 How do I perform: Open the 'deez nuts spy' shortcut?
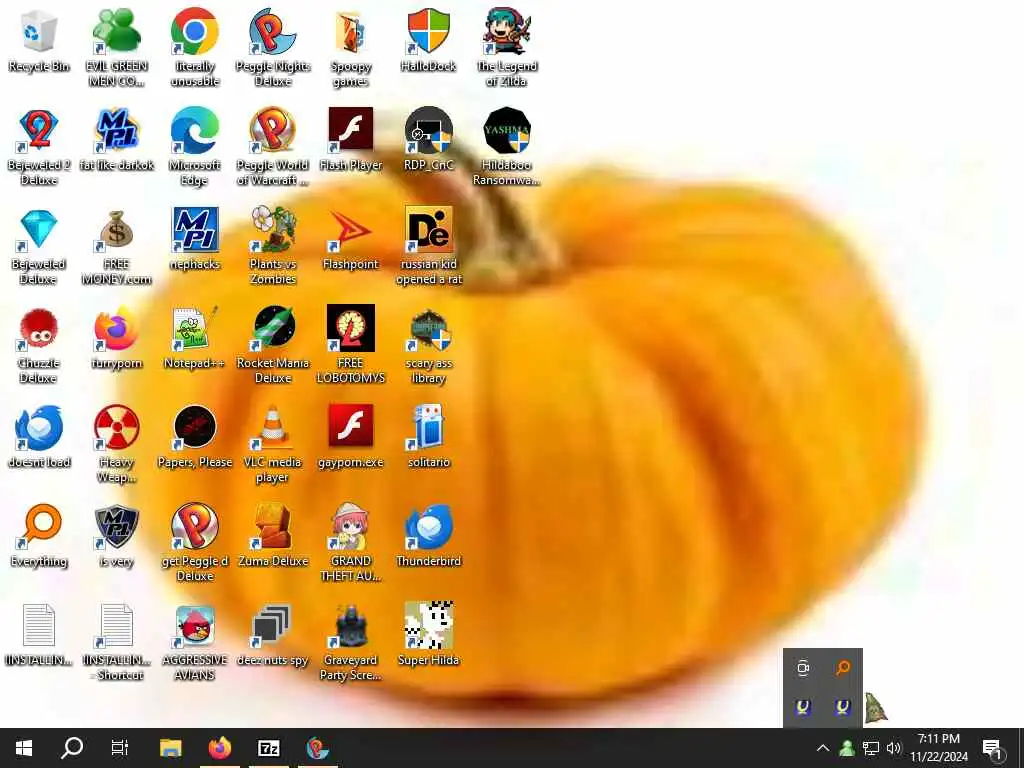pyautogui.click(x=273, y=636)
